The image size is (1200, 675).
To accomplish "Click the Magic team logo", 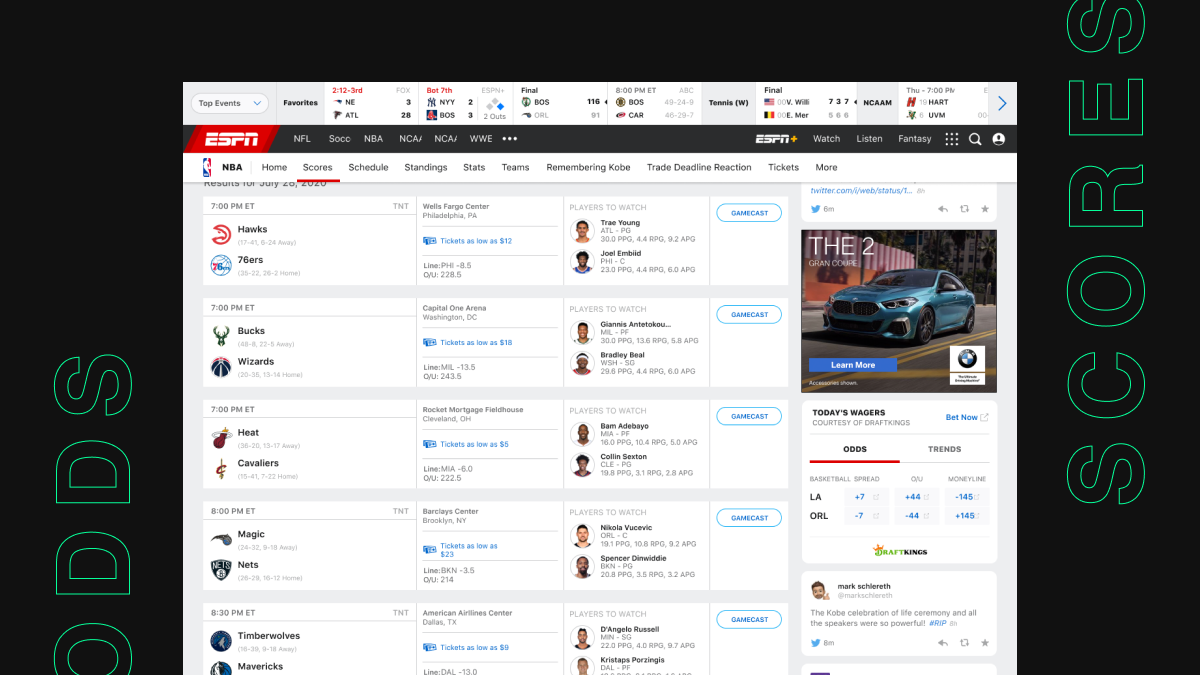I will tap(221, 539).
